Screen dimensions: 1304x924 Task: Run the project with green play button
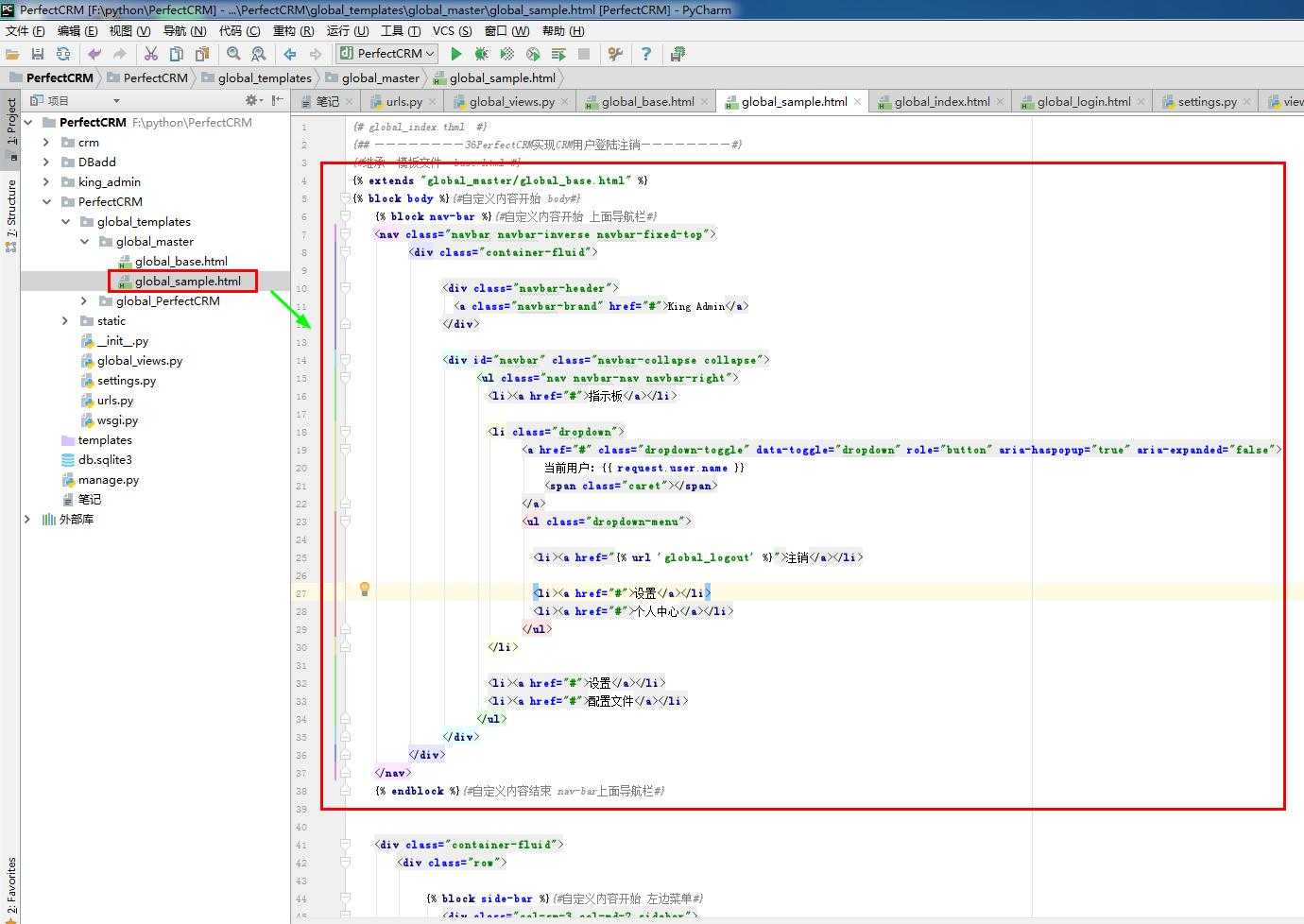(x=456, y=54)
